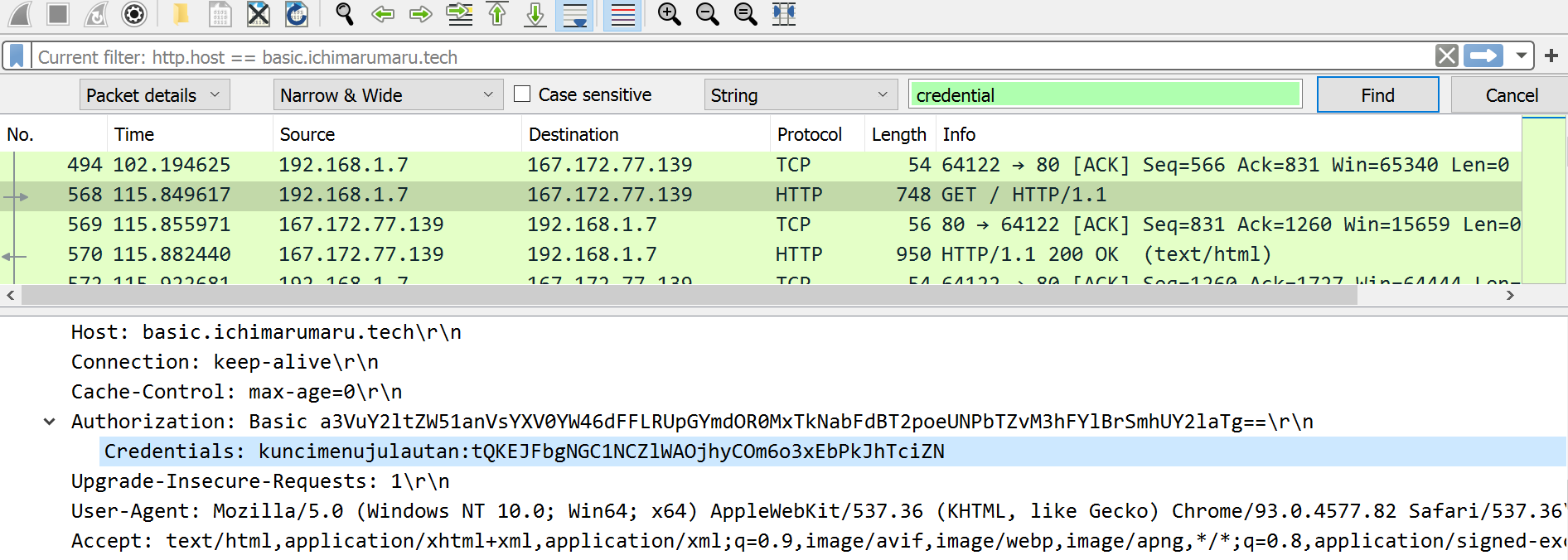Clear the display filter X icon

(x=1447, y=56)
